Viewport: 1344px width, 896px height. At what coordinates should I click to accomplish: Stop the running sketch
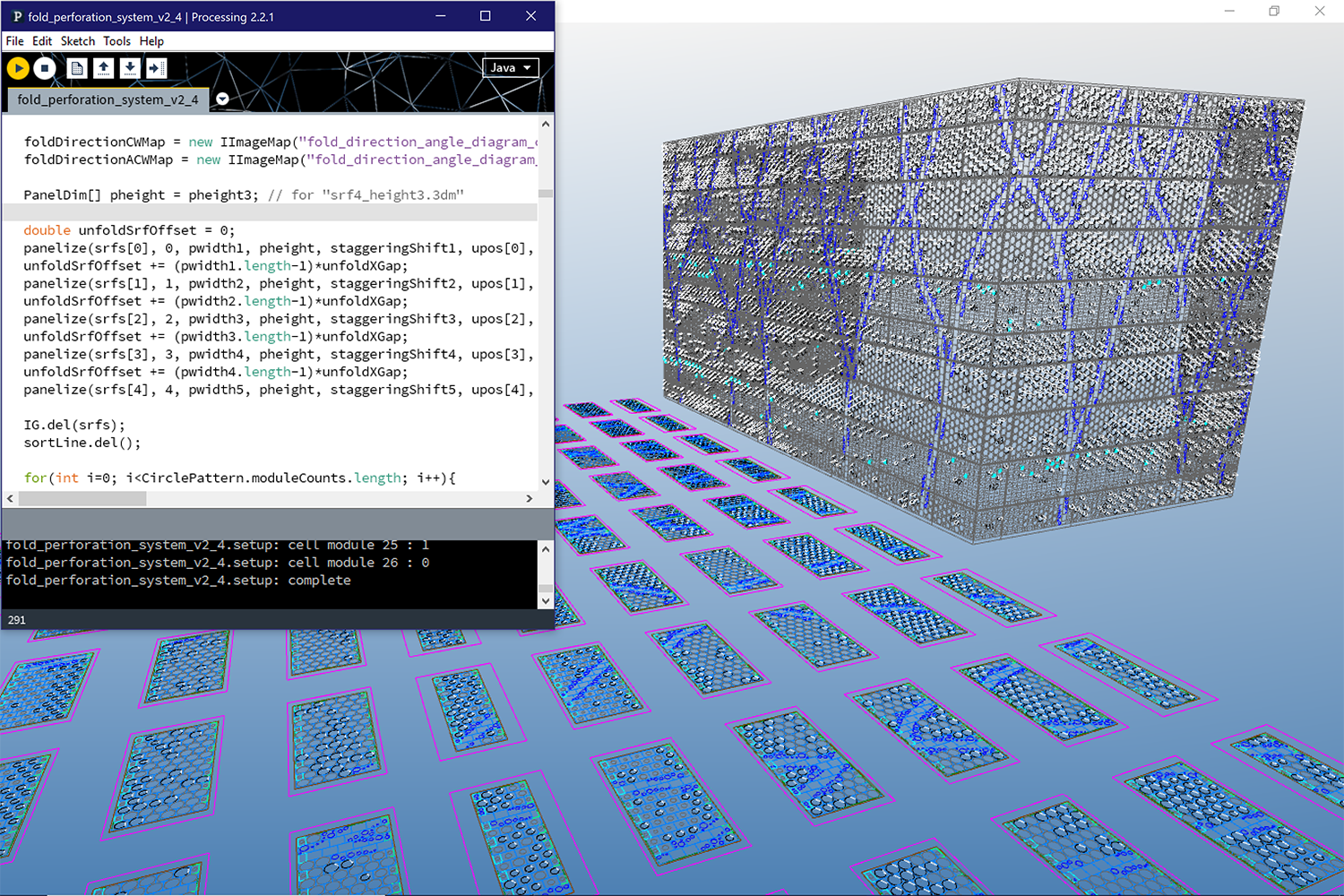point(45,68)
